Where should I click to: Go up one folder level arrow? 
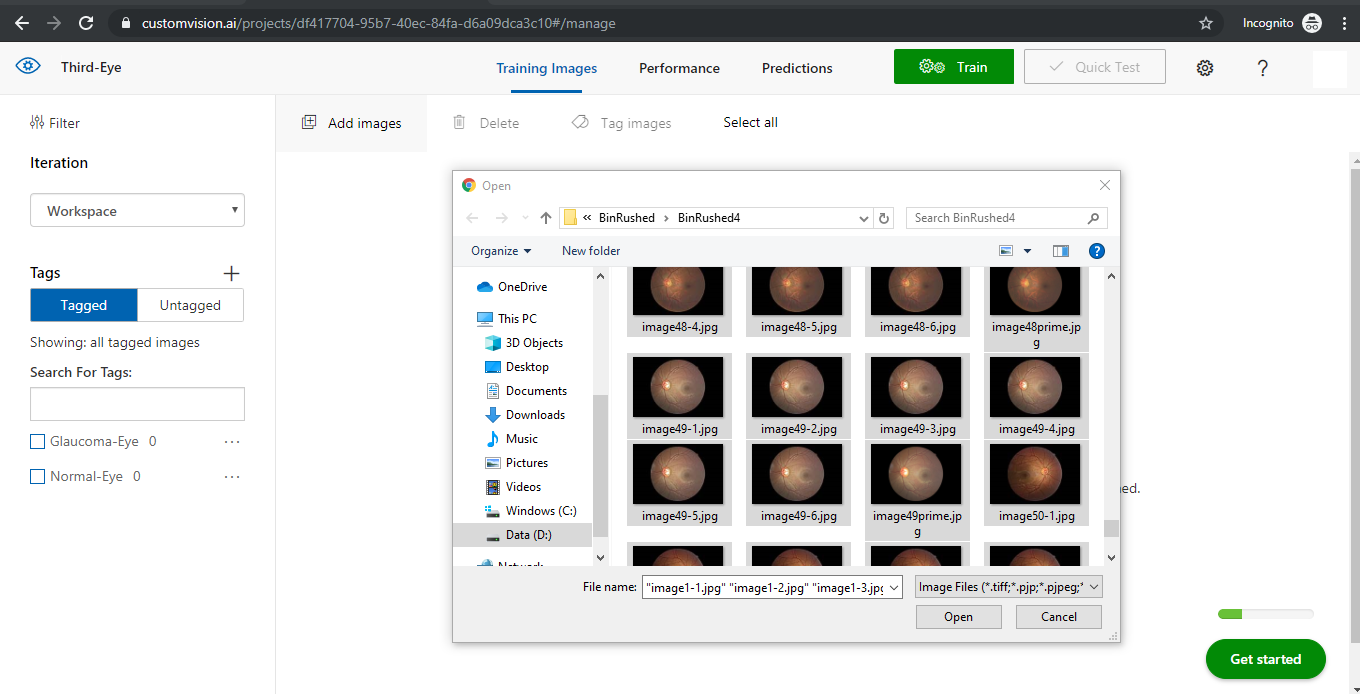[545, 218]
